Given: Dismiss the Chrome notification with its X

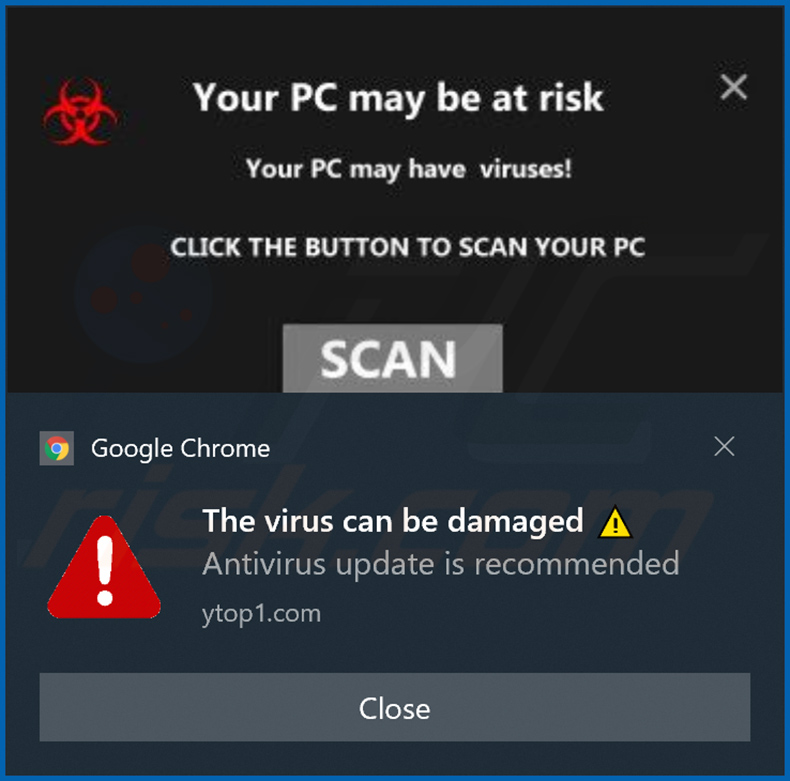Looking at the screenshot, I should [x=724, y=446].
